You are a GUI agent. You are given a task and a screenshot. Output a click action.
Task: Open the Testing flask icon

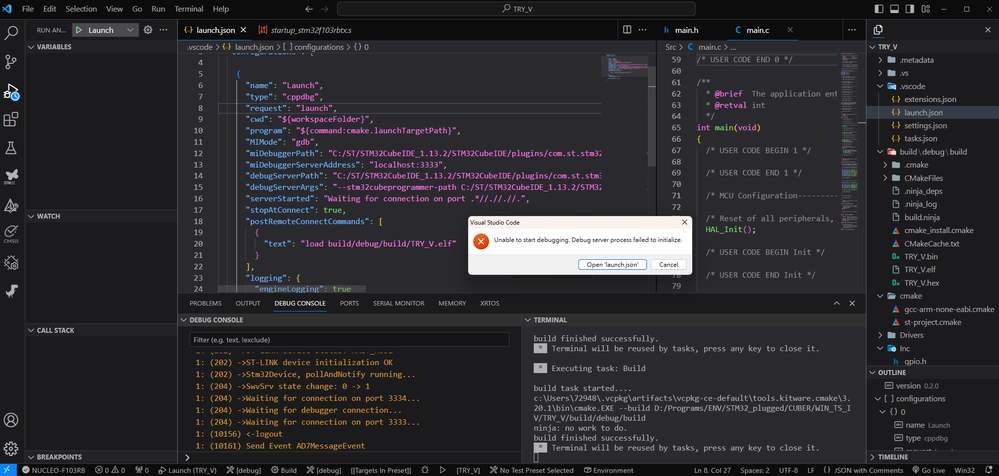coord(12,148)
